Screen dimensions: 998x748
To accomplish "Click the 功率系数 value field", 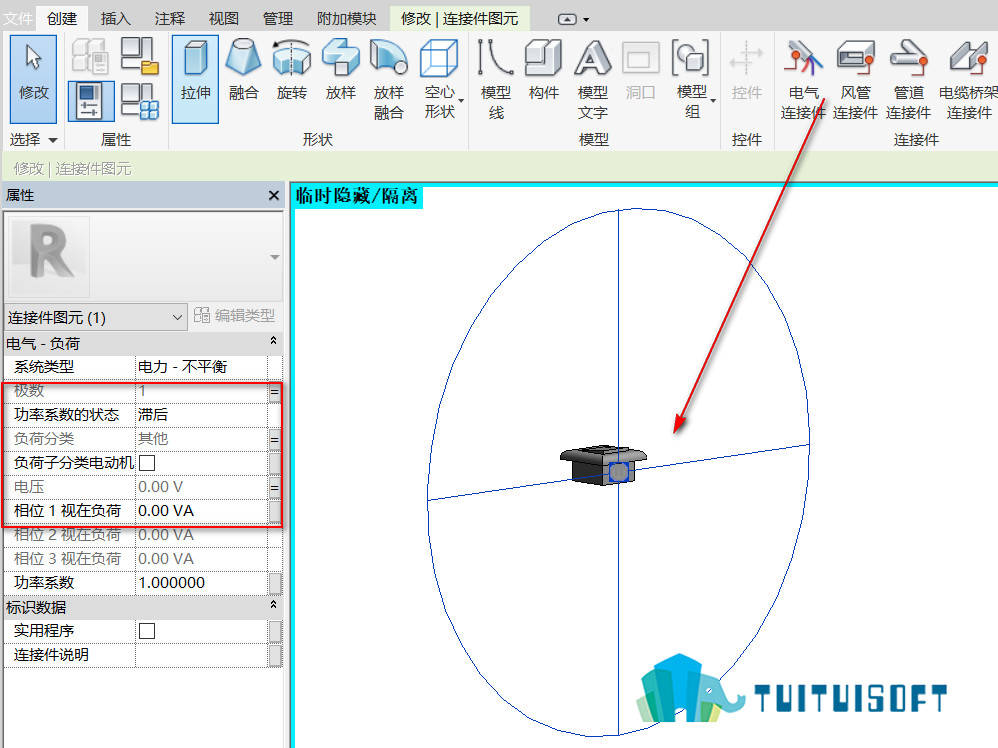I will click(202, 582).
